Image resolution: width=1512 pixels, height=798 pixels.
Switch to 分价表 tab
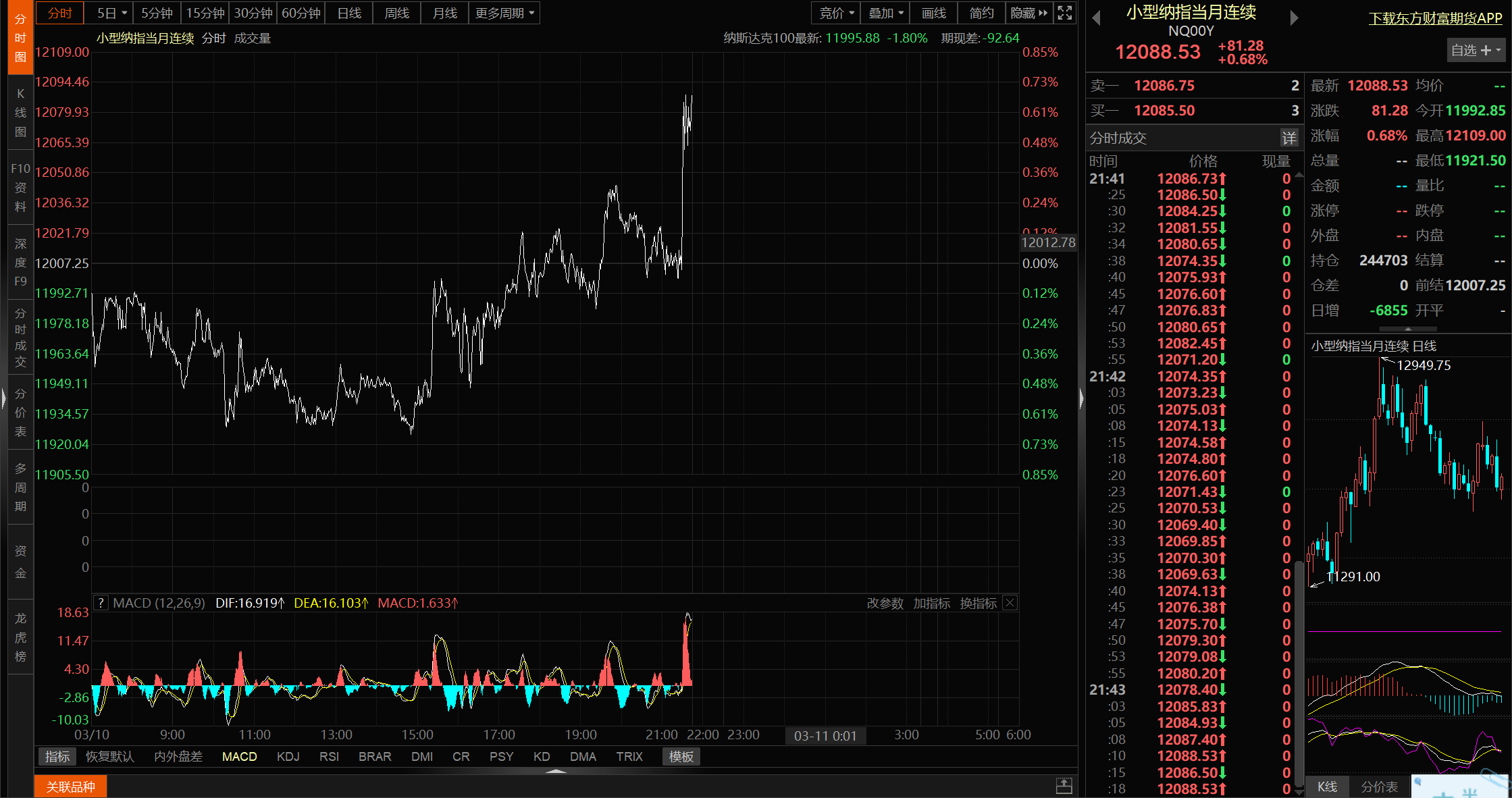click(x=1379, y=787)
